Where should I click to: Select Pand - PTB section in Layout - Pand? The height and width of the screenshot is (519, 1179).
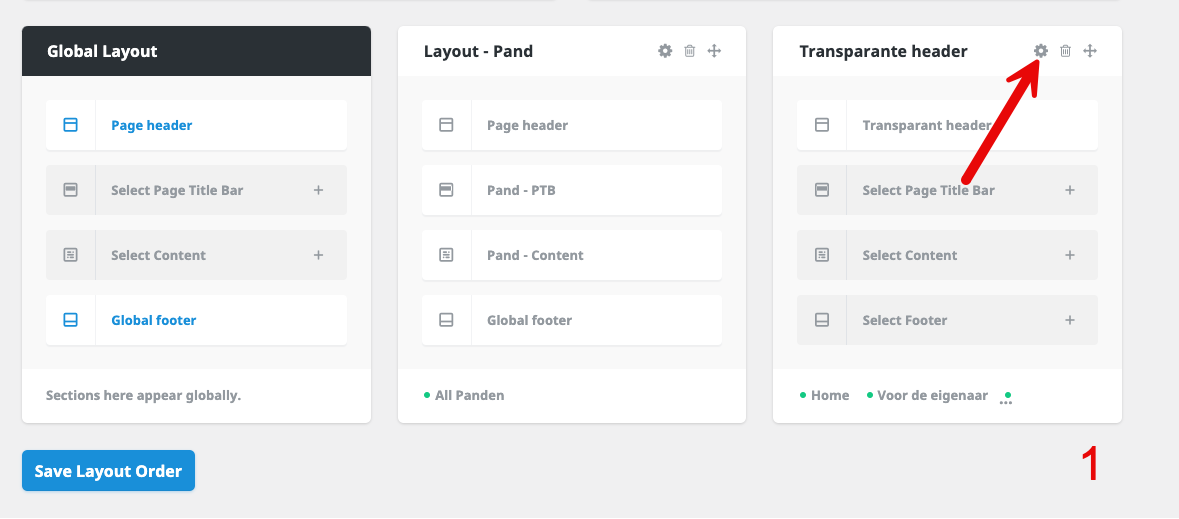(x=571, y=190)
